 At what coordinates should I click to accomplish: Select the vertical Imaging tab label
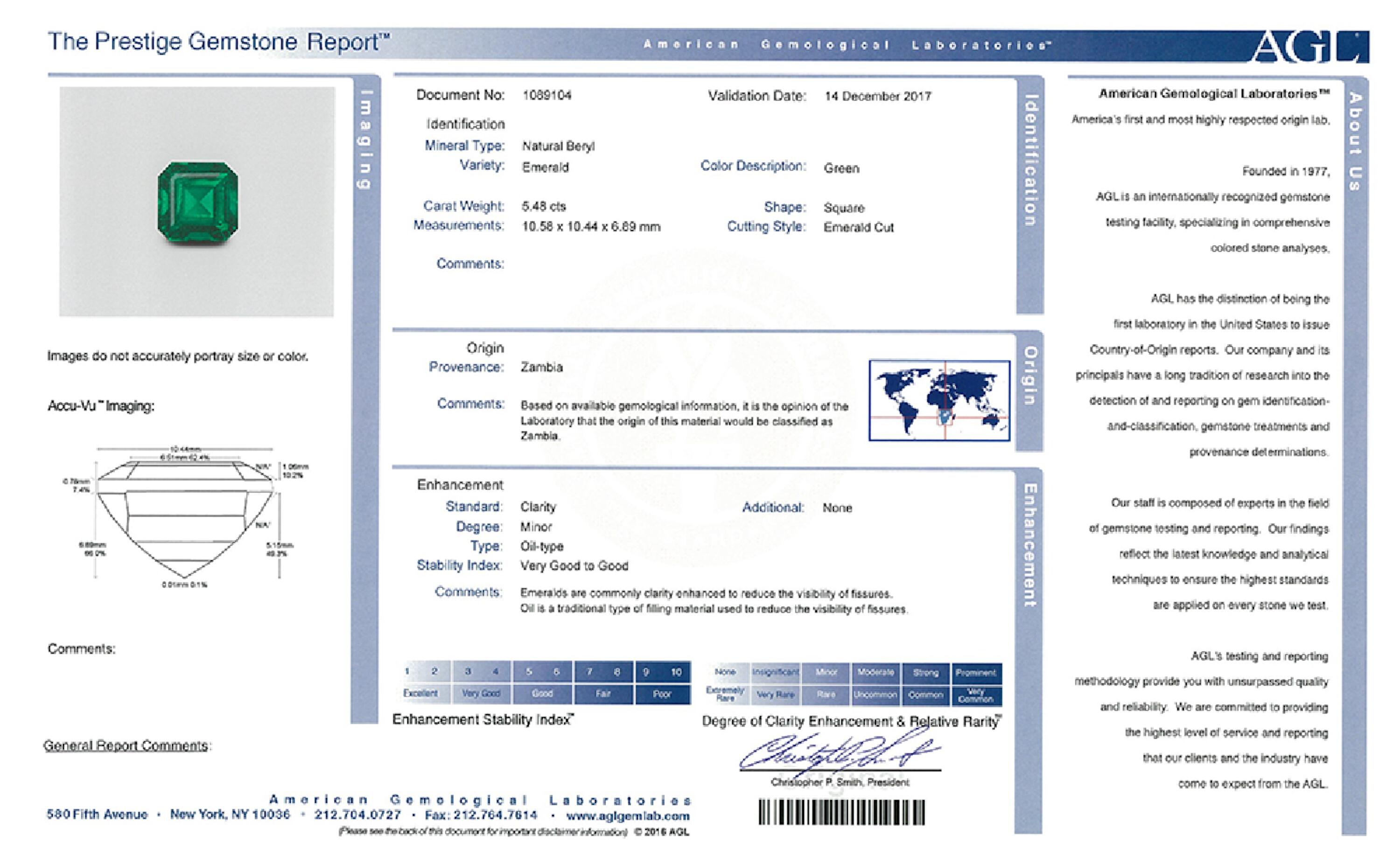pyautogui.click(x=366, y=139)
